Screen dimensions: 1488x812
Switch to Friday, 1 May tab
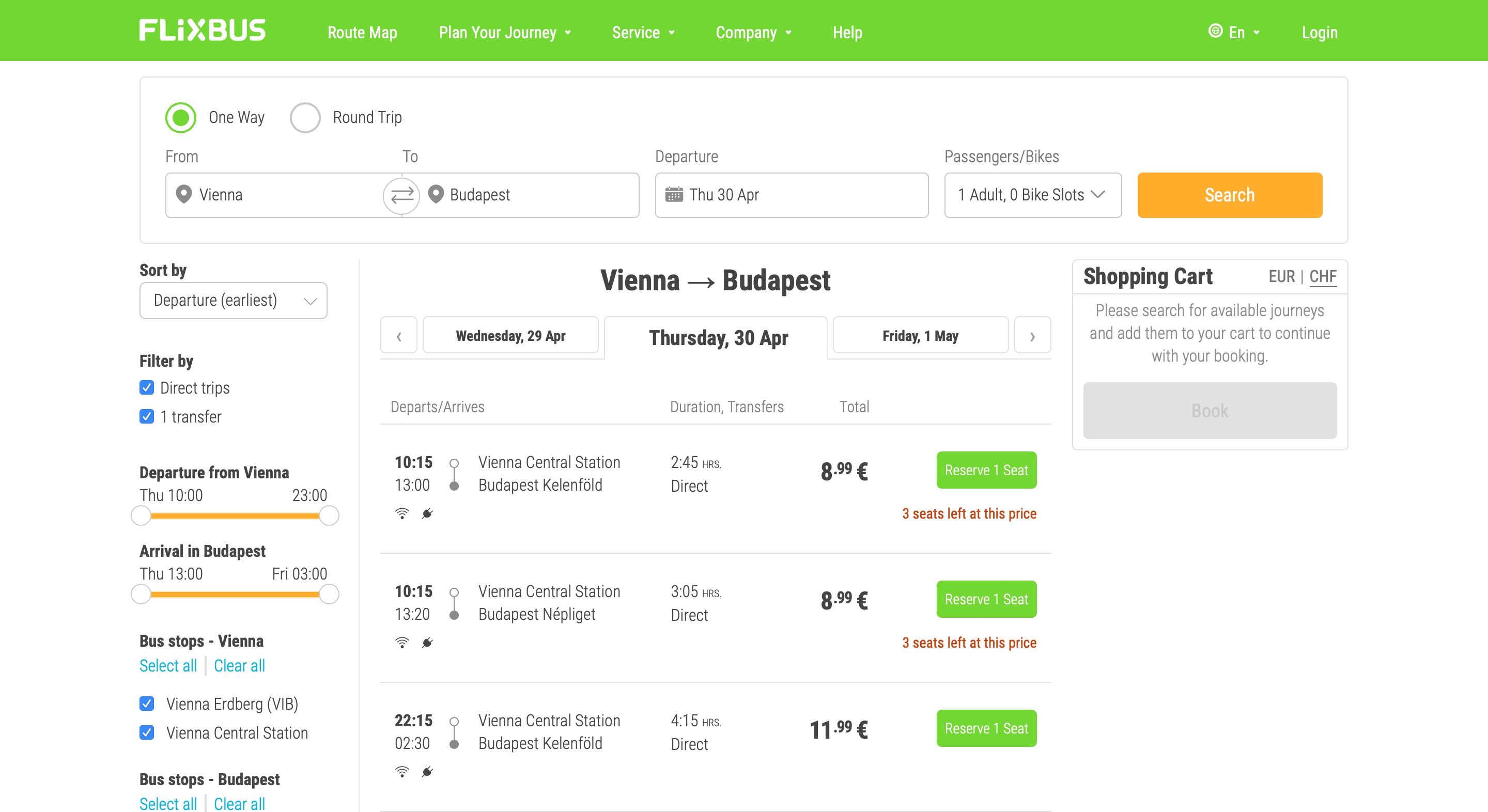point(921,335)
